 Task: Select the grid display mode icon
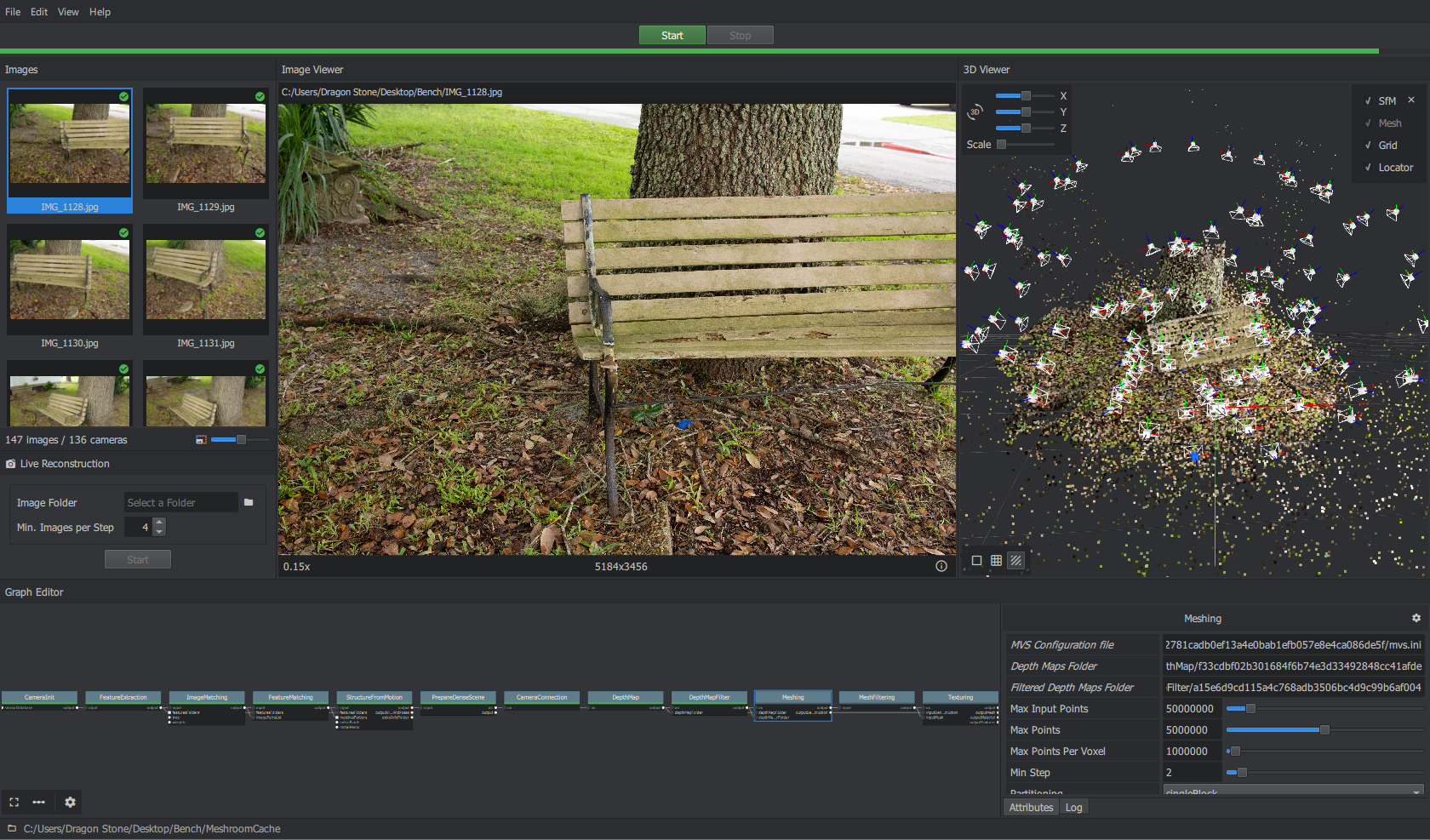pos(996,560)
